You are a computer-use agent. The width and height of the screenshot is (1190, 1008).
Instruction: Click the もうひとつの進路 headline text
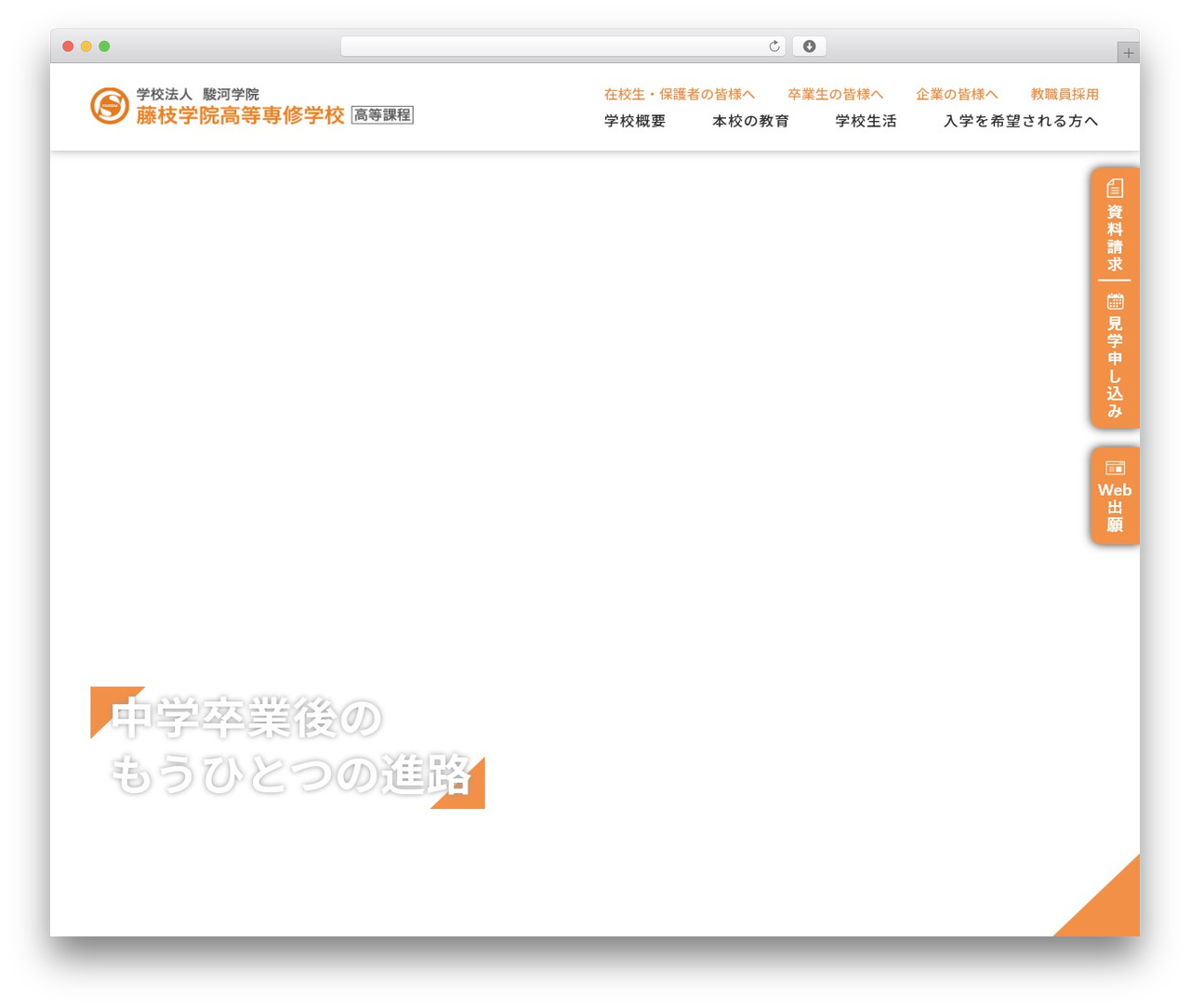pos(291,774)
